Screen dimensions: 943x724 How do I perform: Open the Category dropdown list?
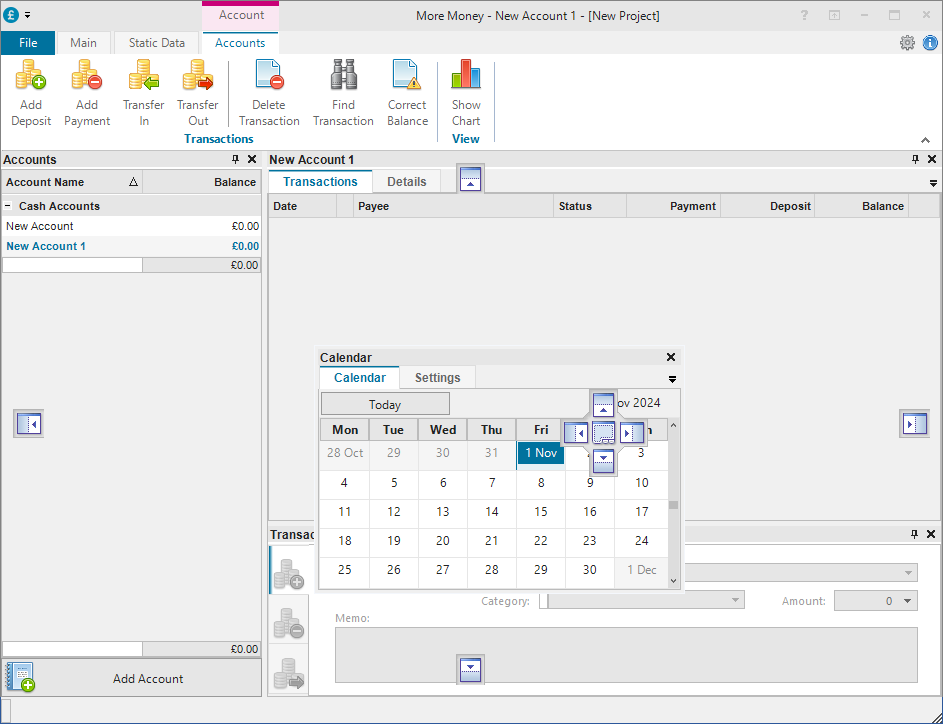(736, 601)
